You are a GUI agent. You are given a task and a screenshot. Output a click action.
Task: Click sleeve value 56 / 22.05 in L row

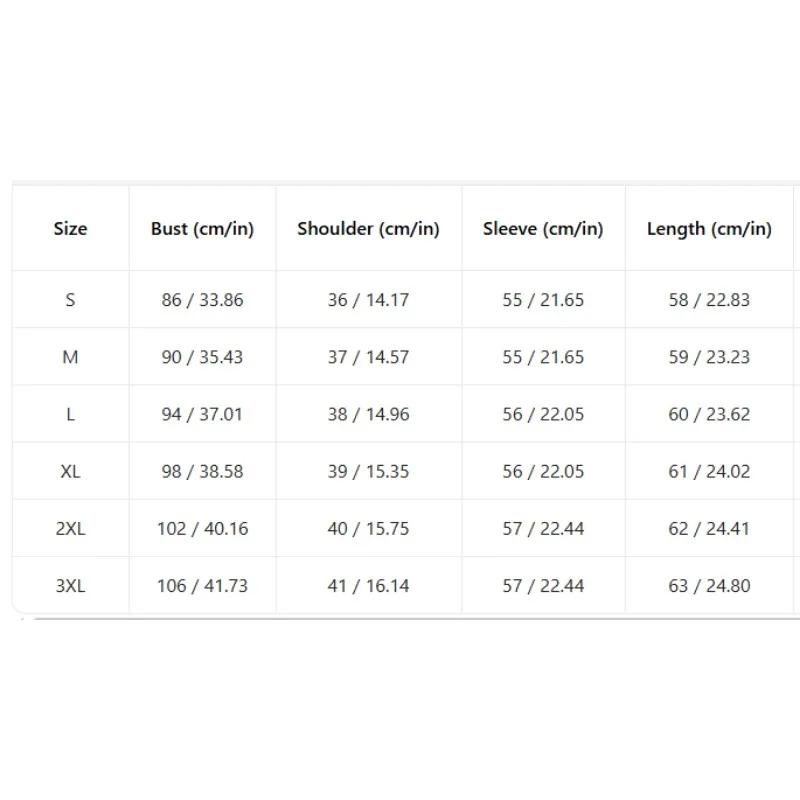point(543,414)
